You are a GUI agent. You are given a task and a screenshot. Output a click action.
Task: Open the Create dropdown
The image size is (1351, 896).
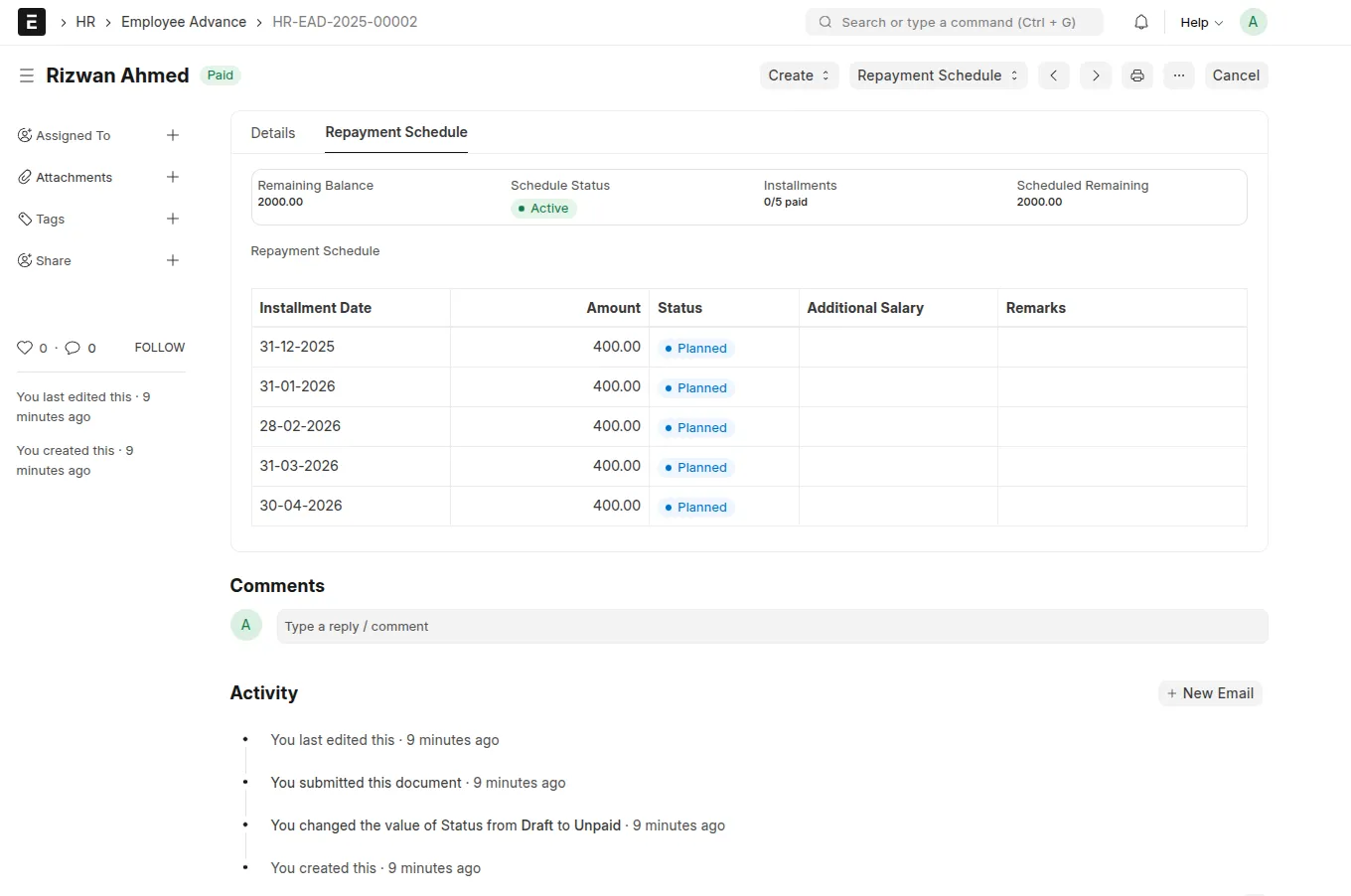tap(798, 75)
